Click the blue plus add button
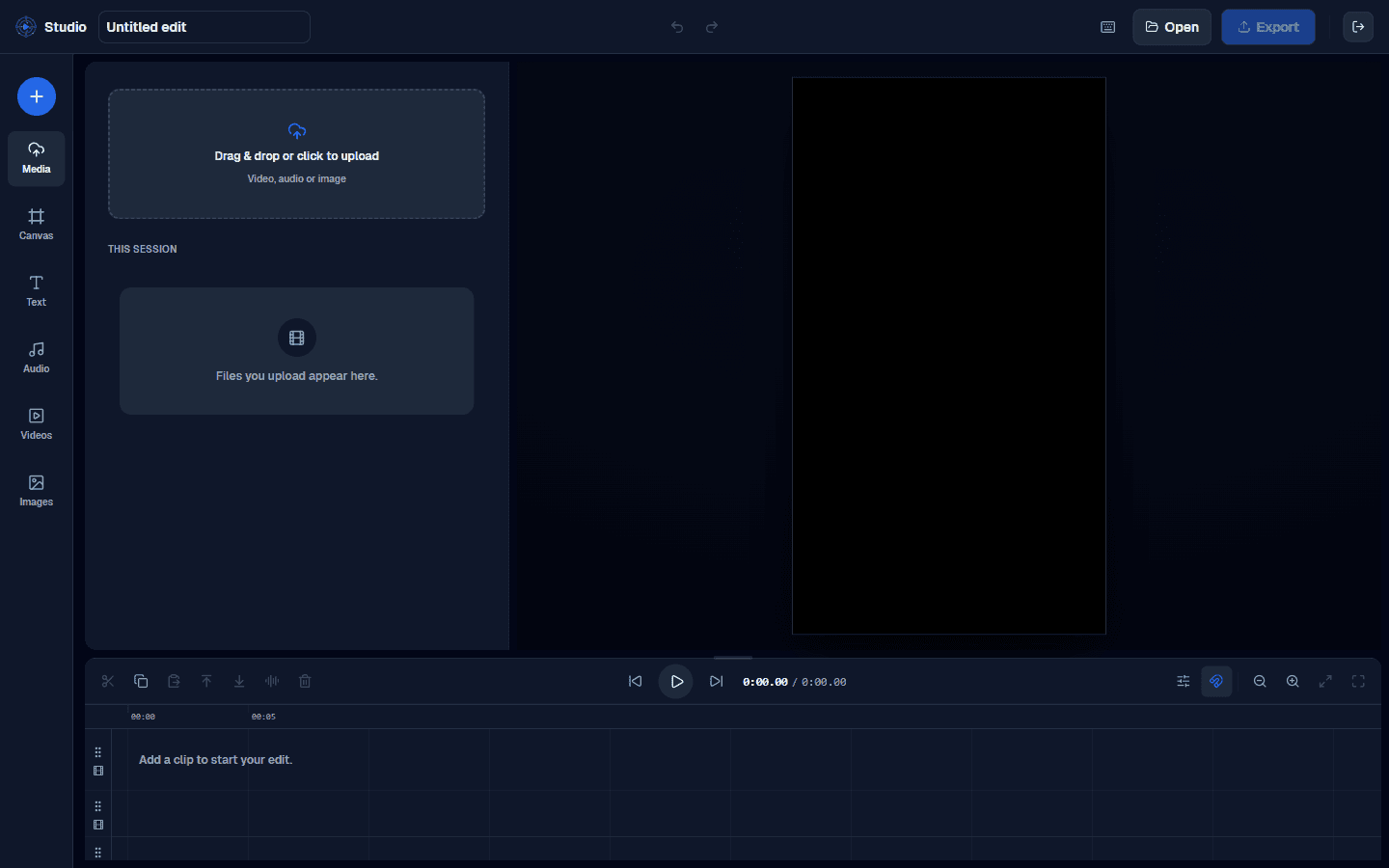This screenshot has height=868, width=1389. tap(37, 96)
